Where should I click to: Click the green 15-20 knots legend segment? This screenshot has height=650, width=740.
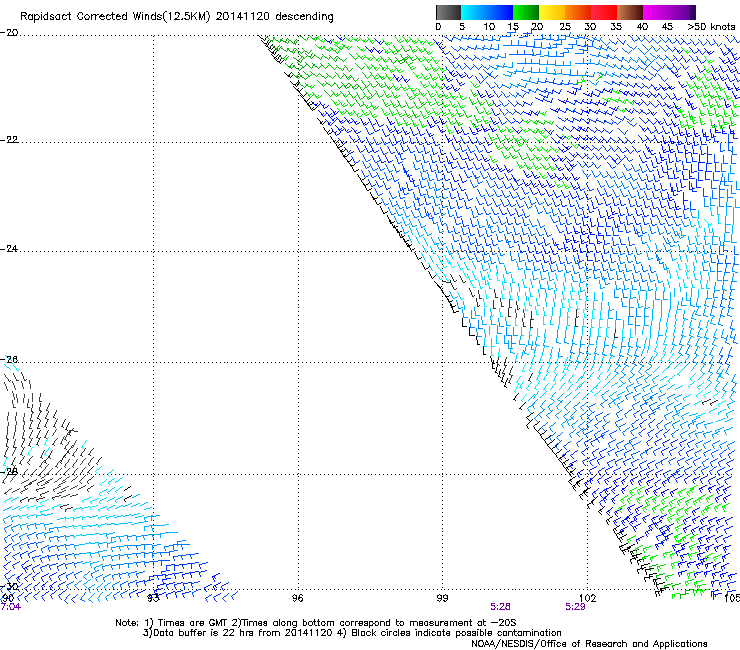(526, 12)
